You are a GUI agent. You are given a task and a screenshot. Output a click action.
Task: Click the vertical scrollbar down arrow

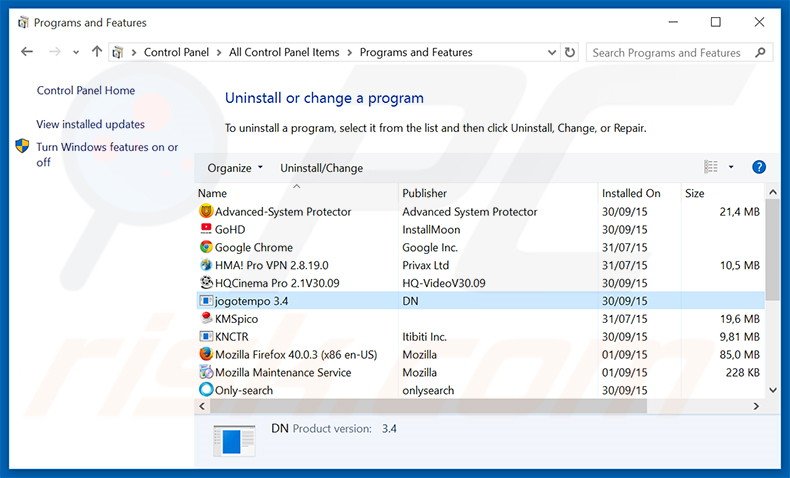(773, 390)
